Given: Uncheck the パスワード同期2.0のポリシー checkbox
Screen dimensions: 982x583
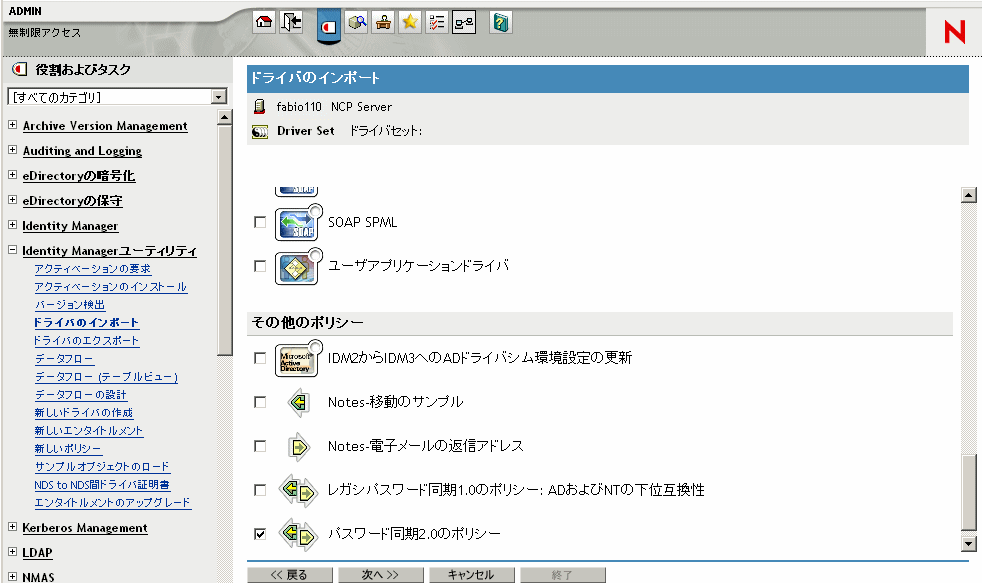Looking at the screenshot, I should (x=260, y=534).
